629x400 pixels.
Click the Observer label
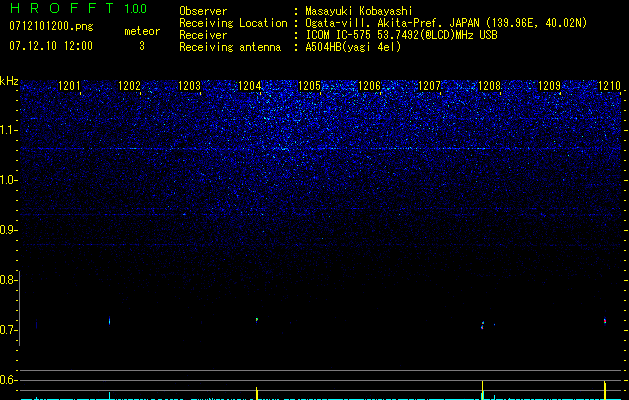pos(203,11)
